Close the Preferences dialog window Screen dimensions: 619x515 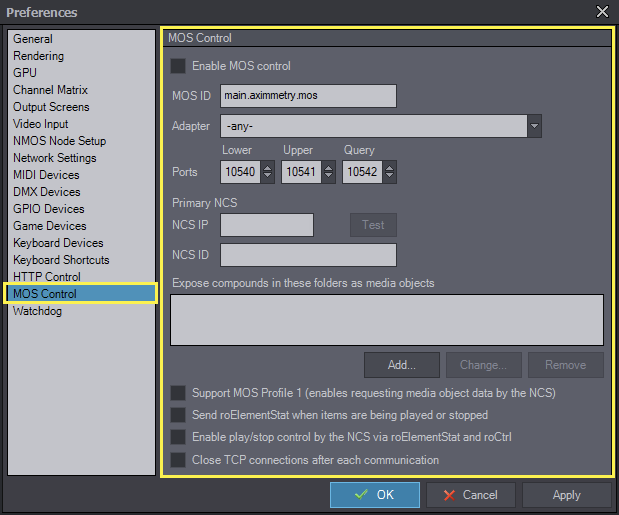click(x=602, y=12)
